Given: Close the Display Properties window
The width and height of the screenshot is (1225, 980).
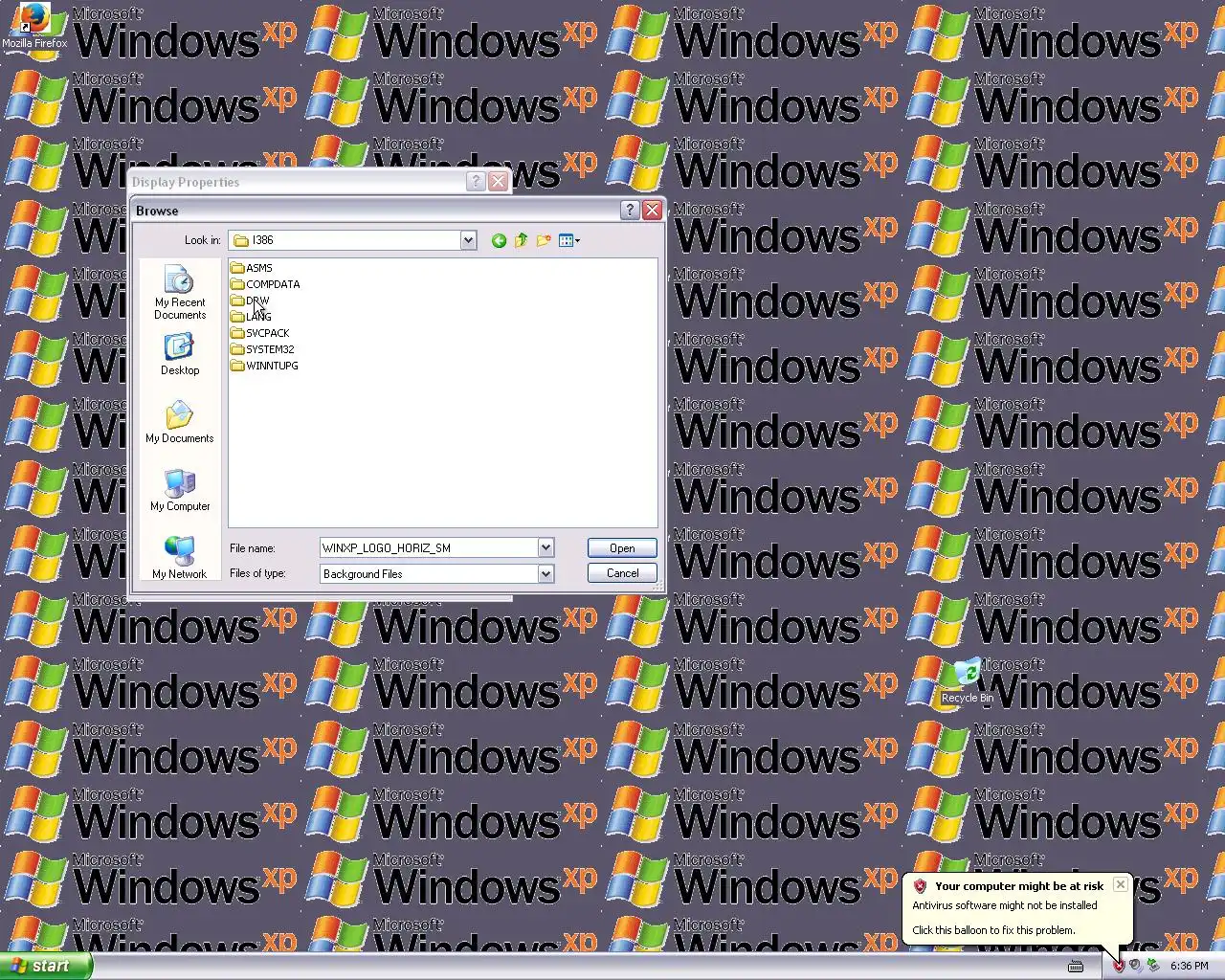Looking at the screenshot, I should [498, 182].
